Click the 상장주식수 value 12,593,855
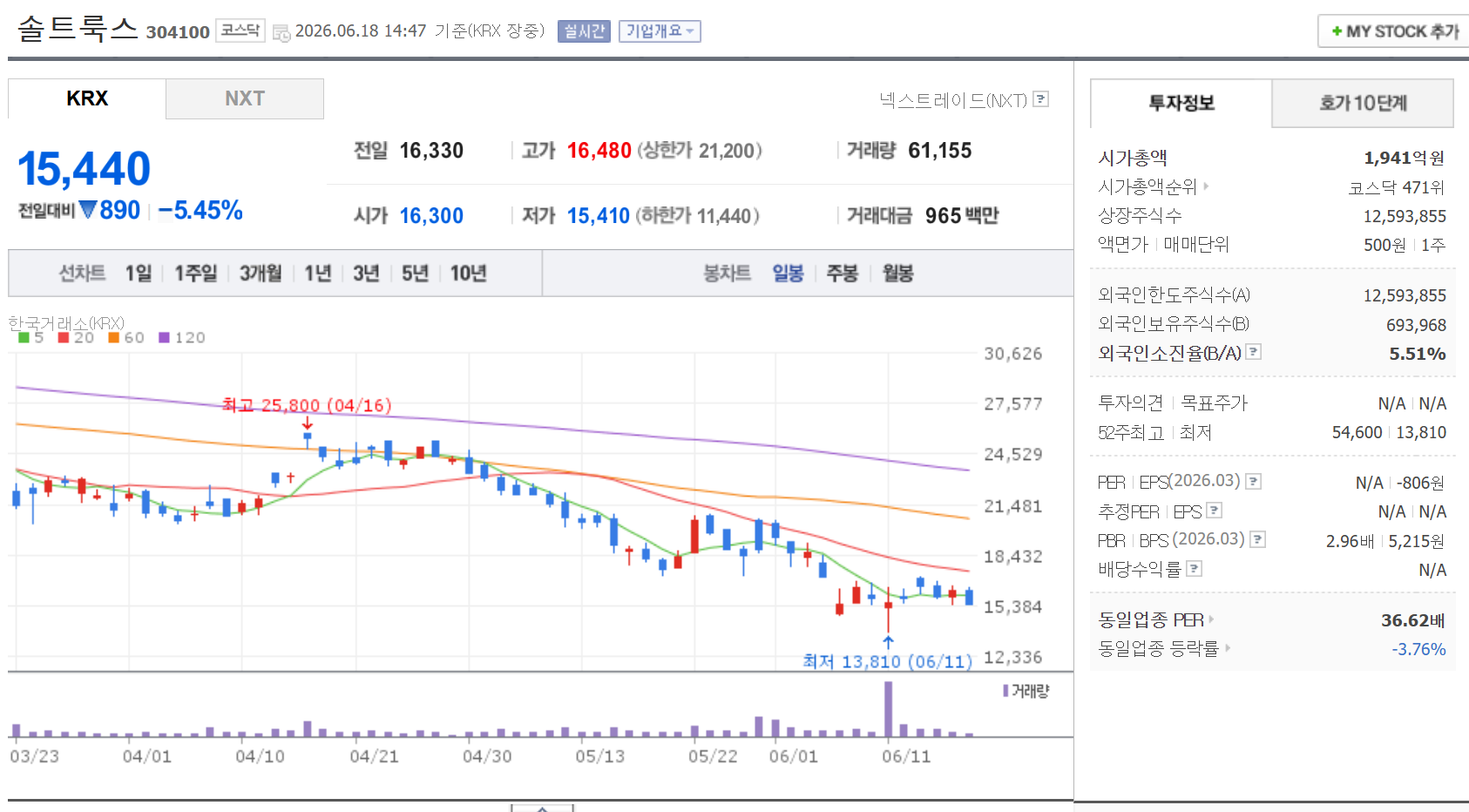 [x=1405, y=216]
